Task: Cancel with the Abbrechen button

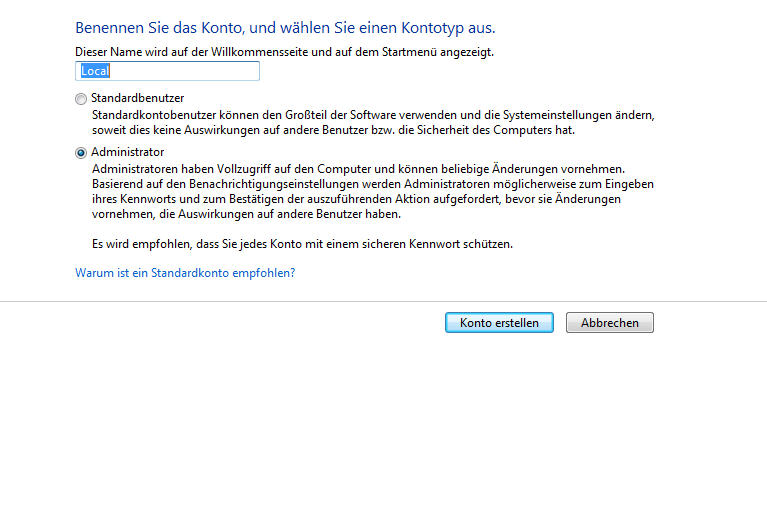Action: pos(610,322)
